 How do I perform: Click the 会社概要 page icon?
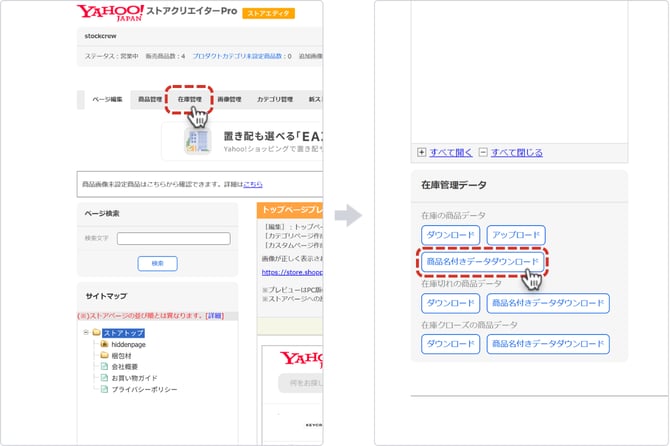tap(103, 366)
